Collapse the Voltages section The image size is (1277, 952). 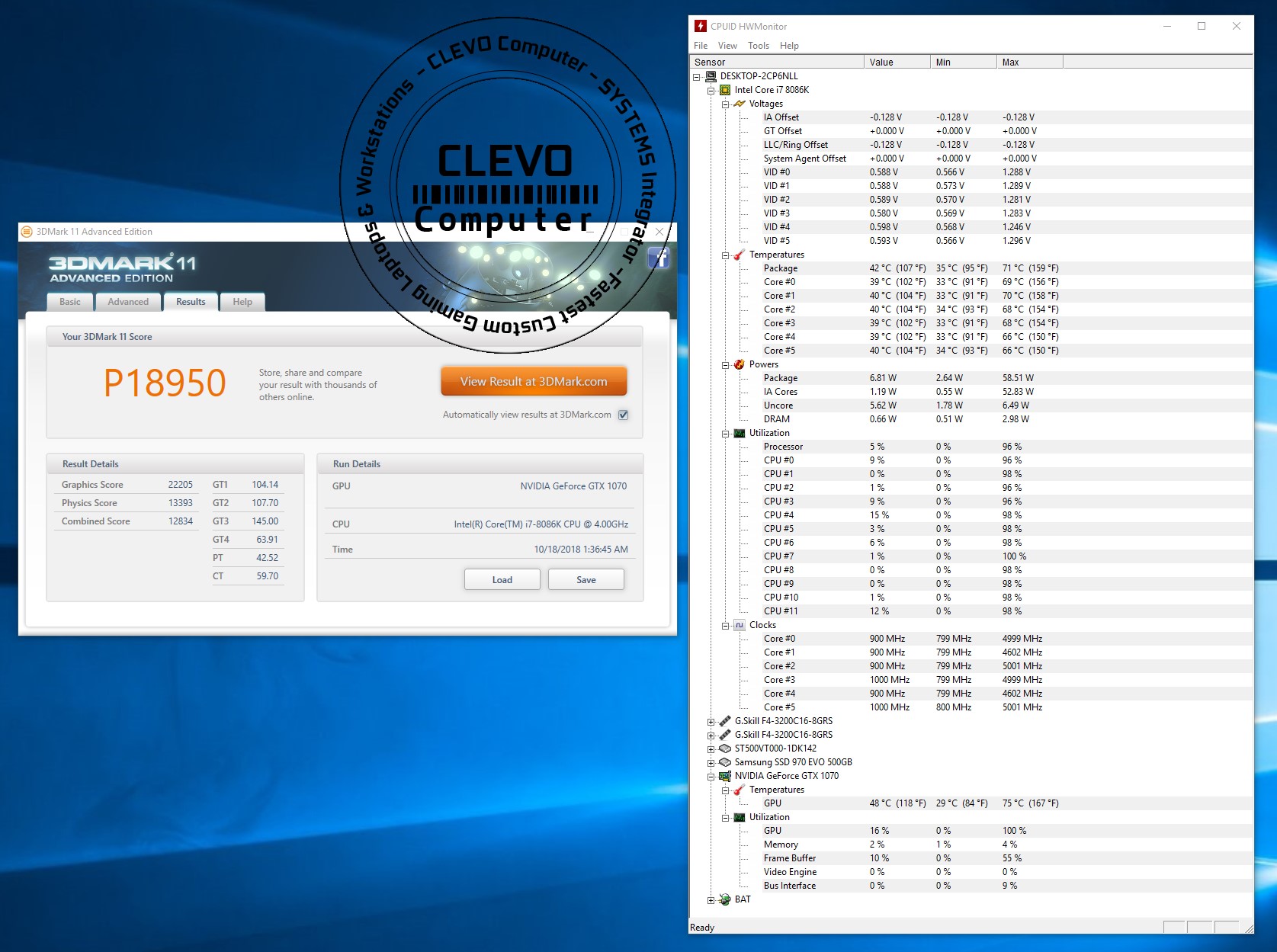pyautogui.click(x=726, y=104)
